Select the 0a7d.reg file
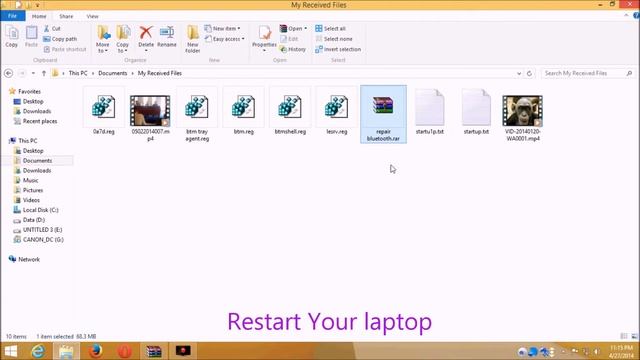The height and width of the screenshot is (360, 640). point(104,112)
